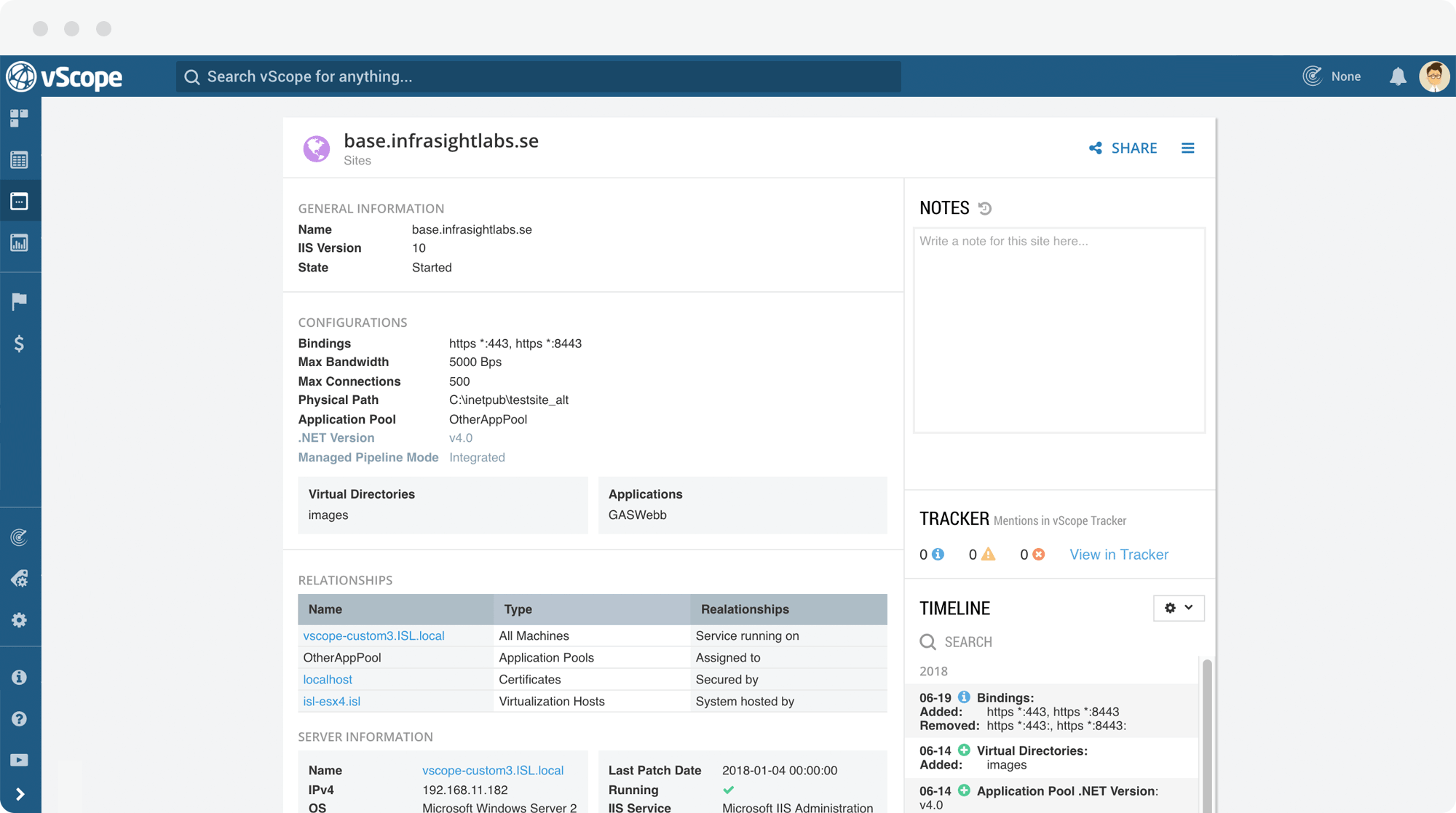This screenshot has height=813, width=1456.
Task: Sort relationships by Name column header
Action: coord(396,609)
